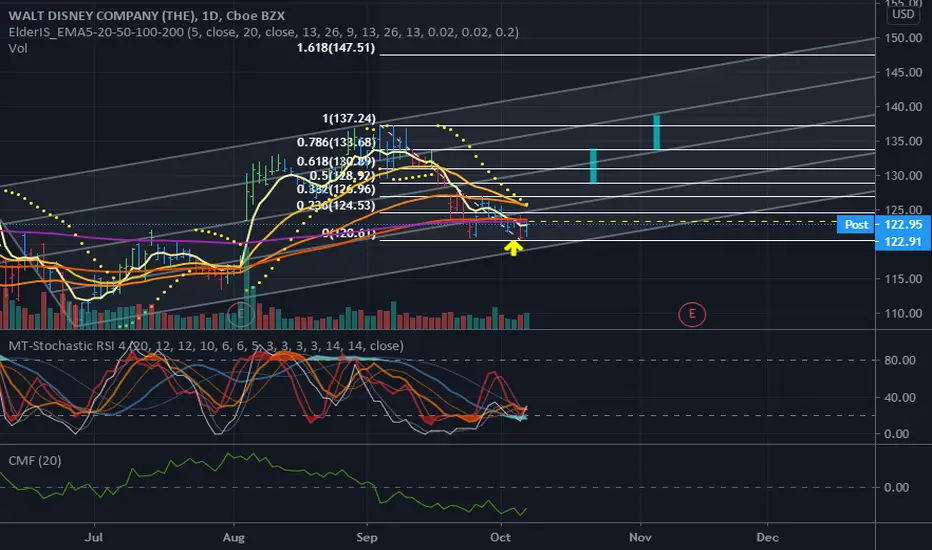Screen dimensions: 932x550
Task: Click the 110.00 price axis label
Action: click(x=903, y=313)
